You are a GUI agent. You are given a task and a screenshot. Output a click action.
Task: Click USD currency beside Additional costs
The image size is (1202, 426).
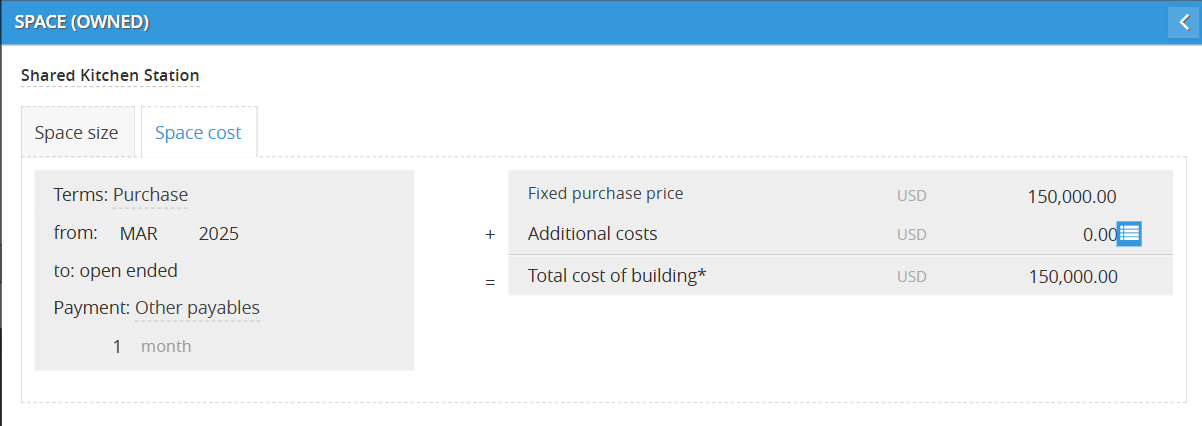pos(912,235)
